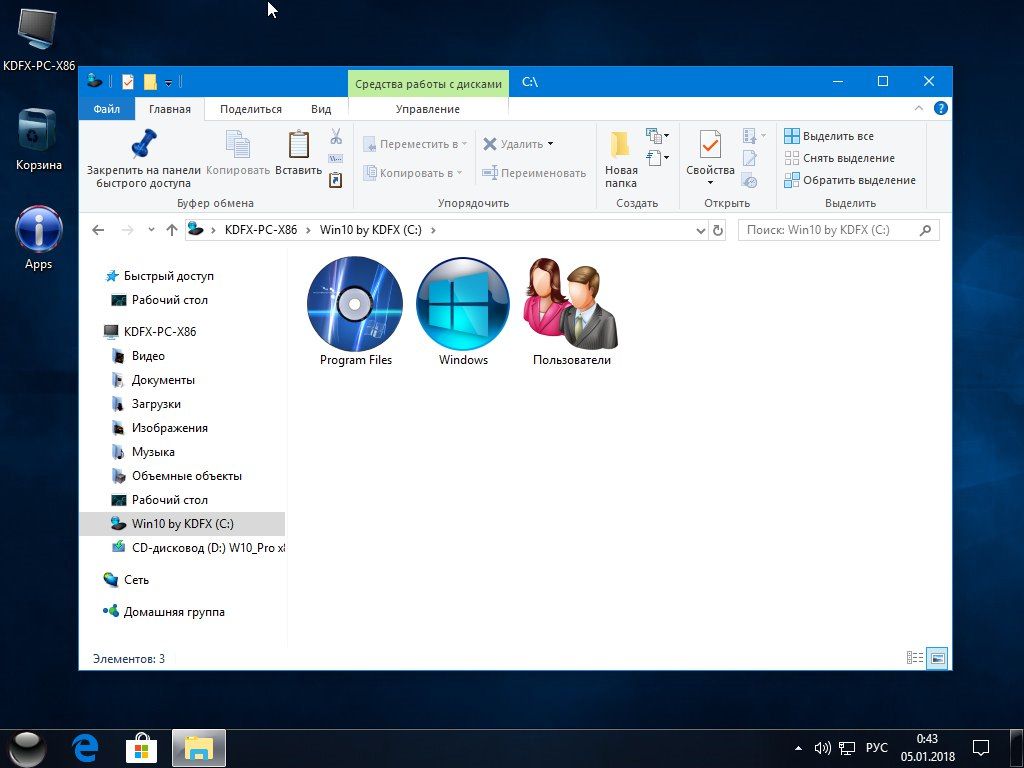Open the Microsoft Store taskbar icon
Image resolution: width=1024 pixels, height=768 pixels.
click(x=142, y=747)
